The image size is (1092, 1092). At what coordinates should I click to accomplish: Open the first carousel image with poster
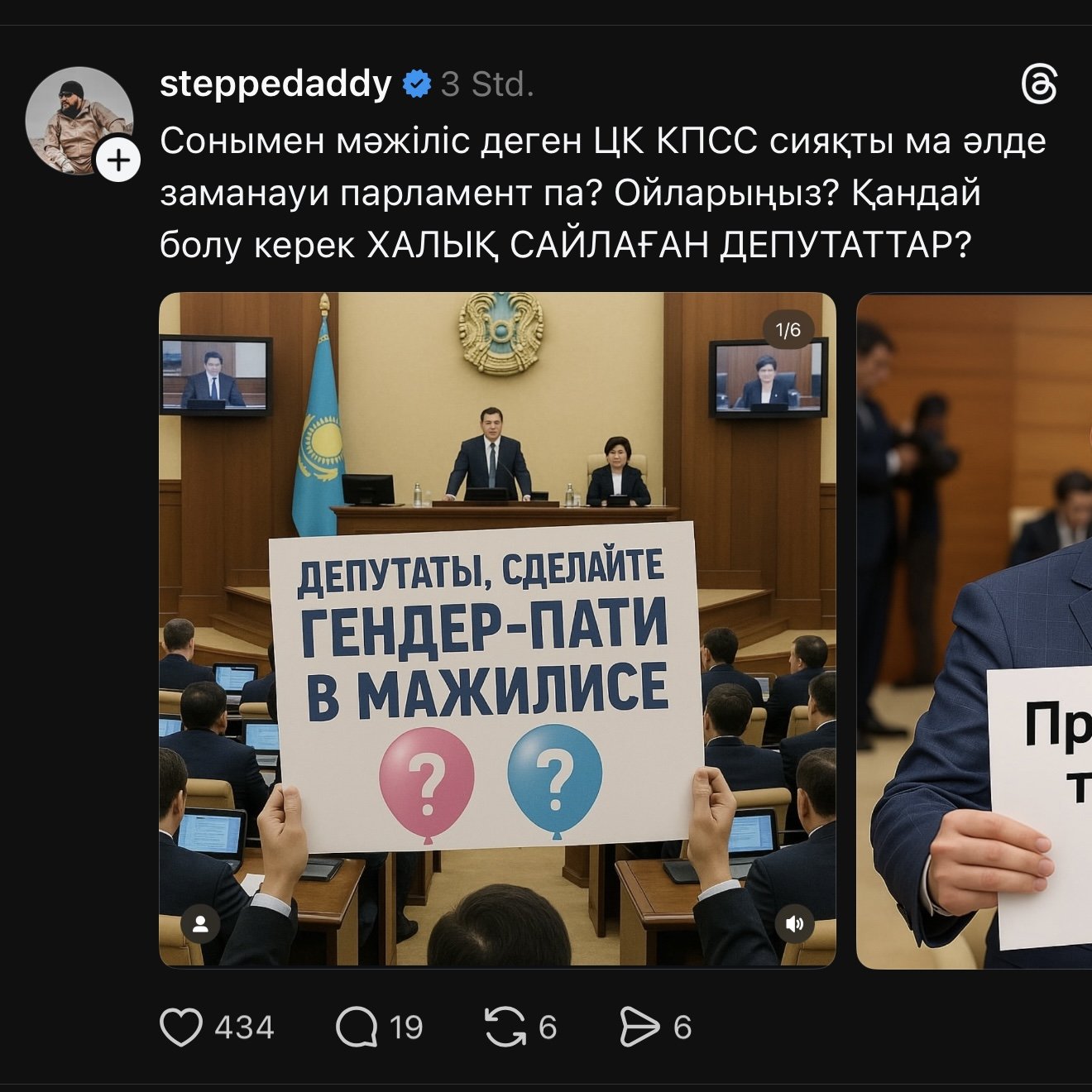tap(497, 630)
